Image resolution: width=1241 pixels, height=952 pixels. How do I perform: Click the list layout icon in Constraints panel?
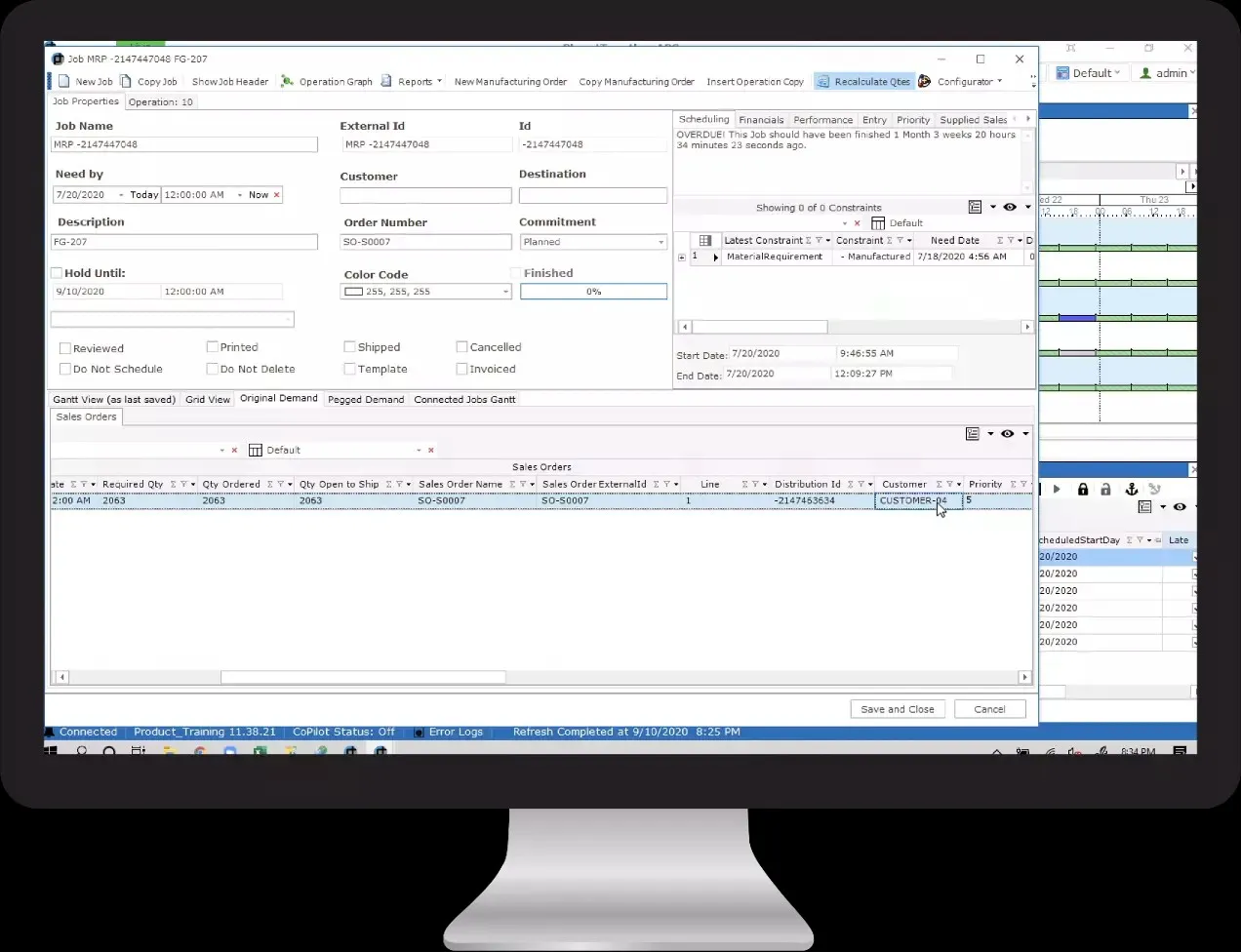pos(975,207)
